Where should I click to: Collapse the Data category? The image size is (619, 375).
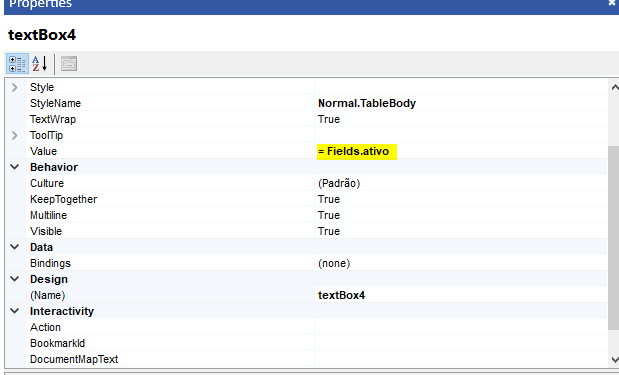point(15,247)
